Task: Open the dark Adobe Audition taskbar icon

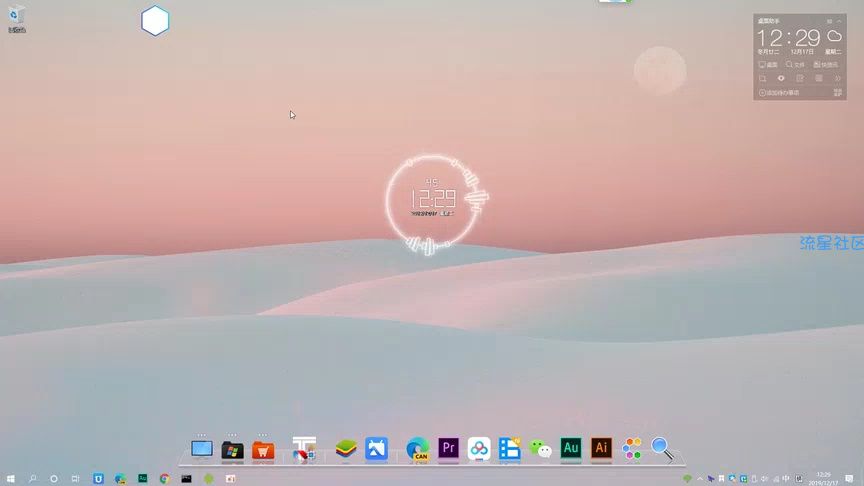Action: [x=142, y=479]
